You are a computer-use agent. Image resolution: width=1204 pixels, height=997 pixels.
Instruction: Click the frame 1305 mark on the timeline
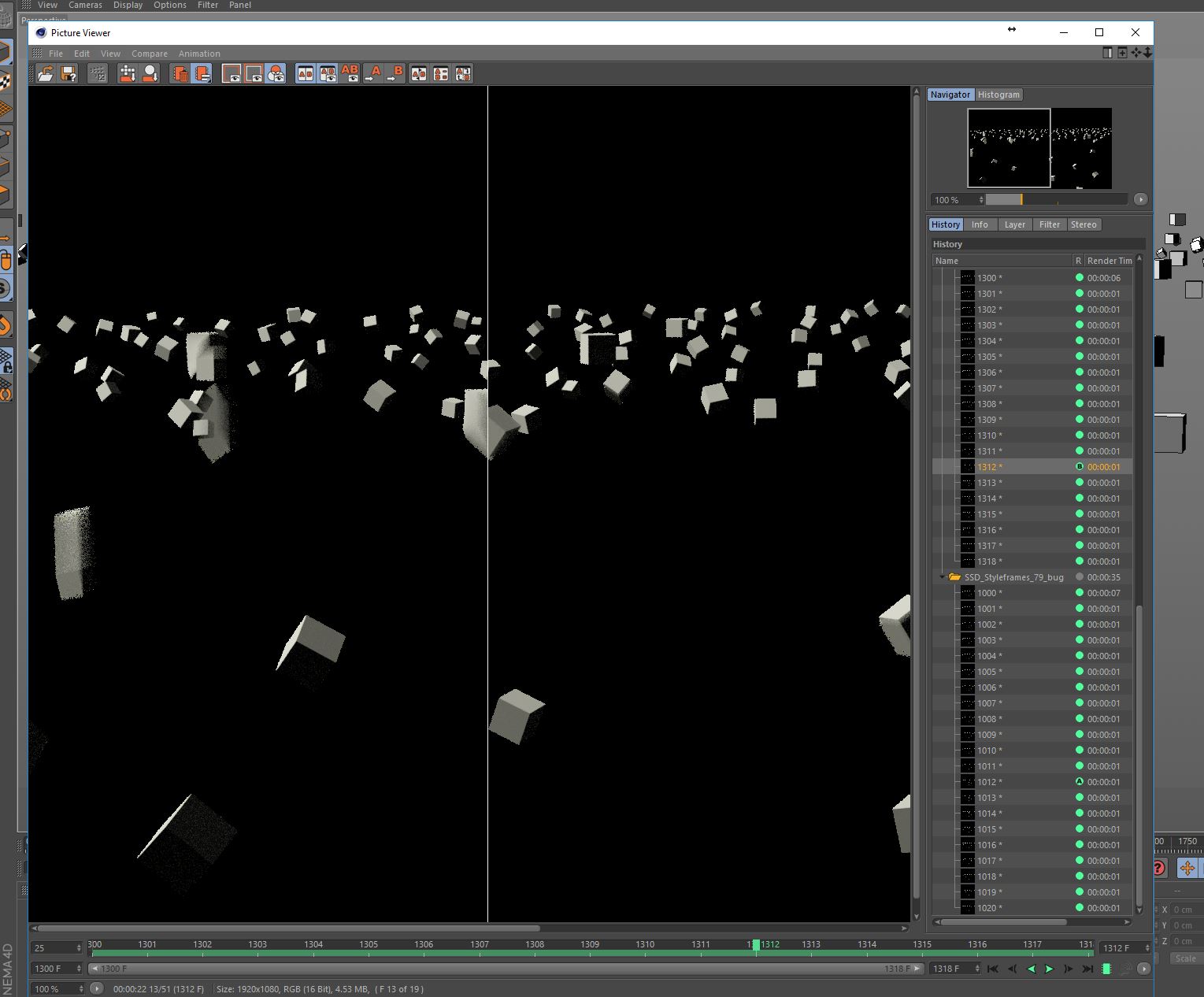point(369,945)
